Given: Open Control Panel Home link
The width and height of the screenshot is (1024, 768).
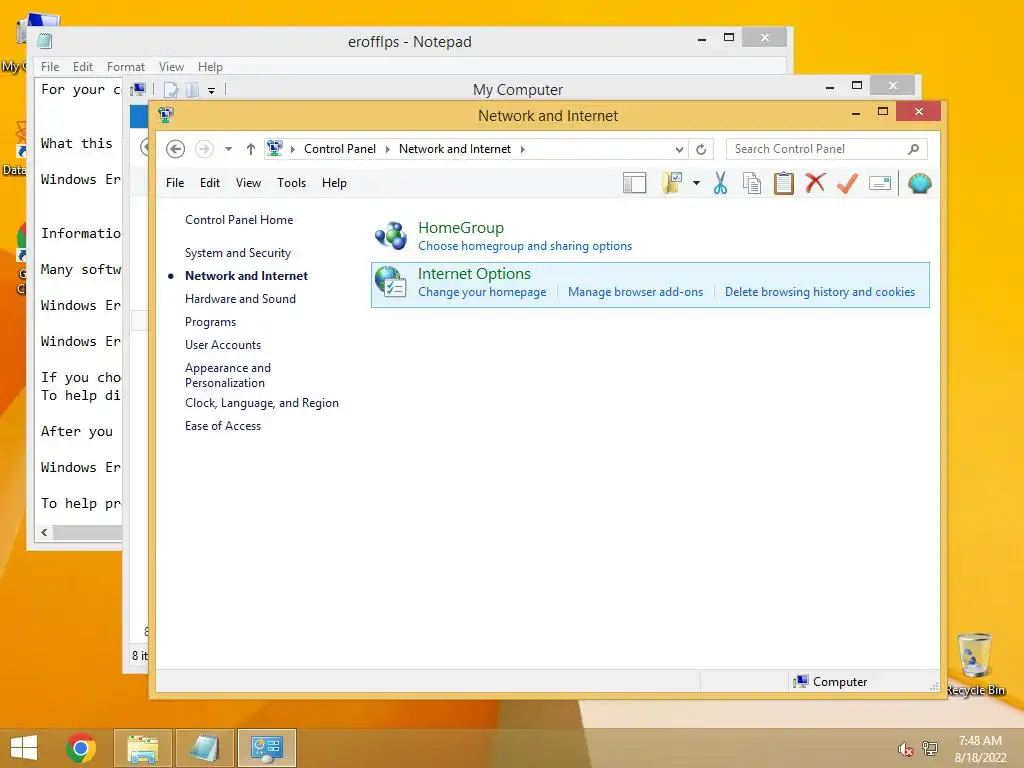Looking at the screenshot, I should click(x=239, y=220).
